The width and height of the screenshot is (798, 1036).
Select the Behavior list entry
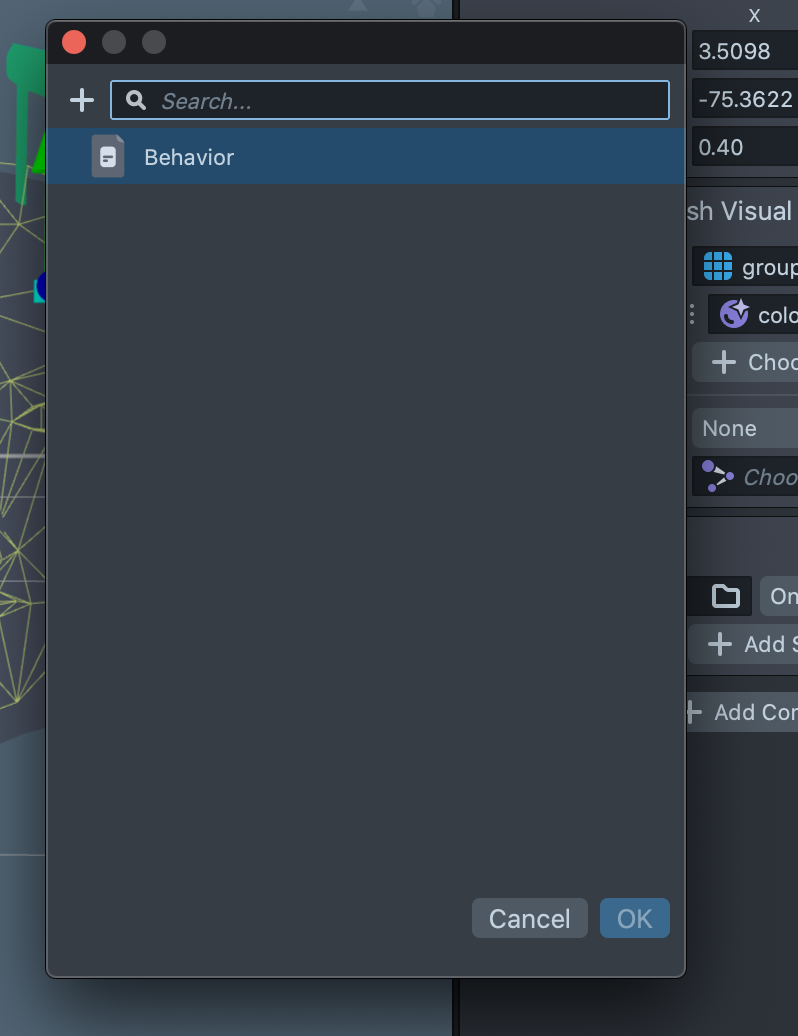pos(366,157)
